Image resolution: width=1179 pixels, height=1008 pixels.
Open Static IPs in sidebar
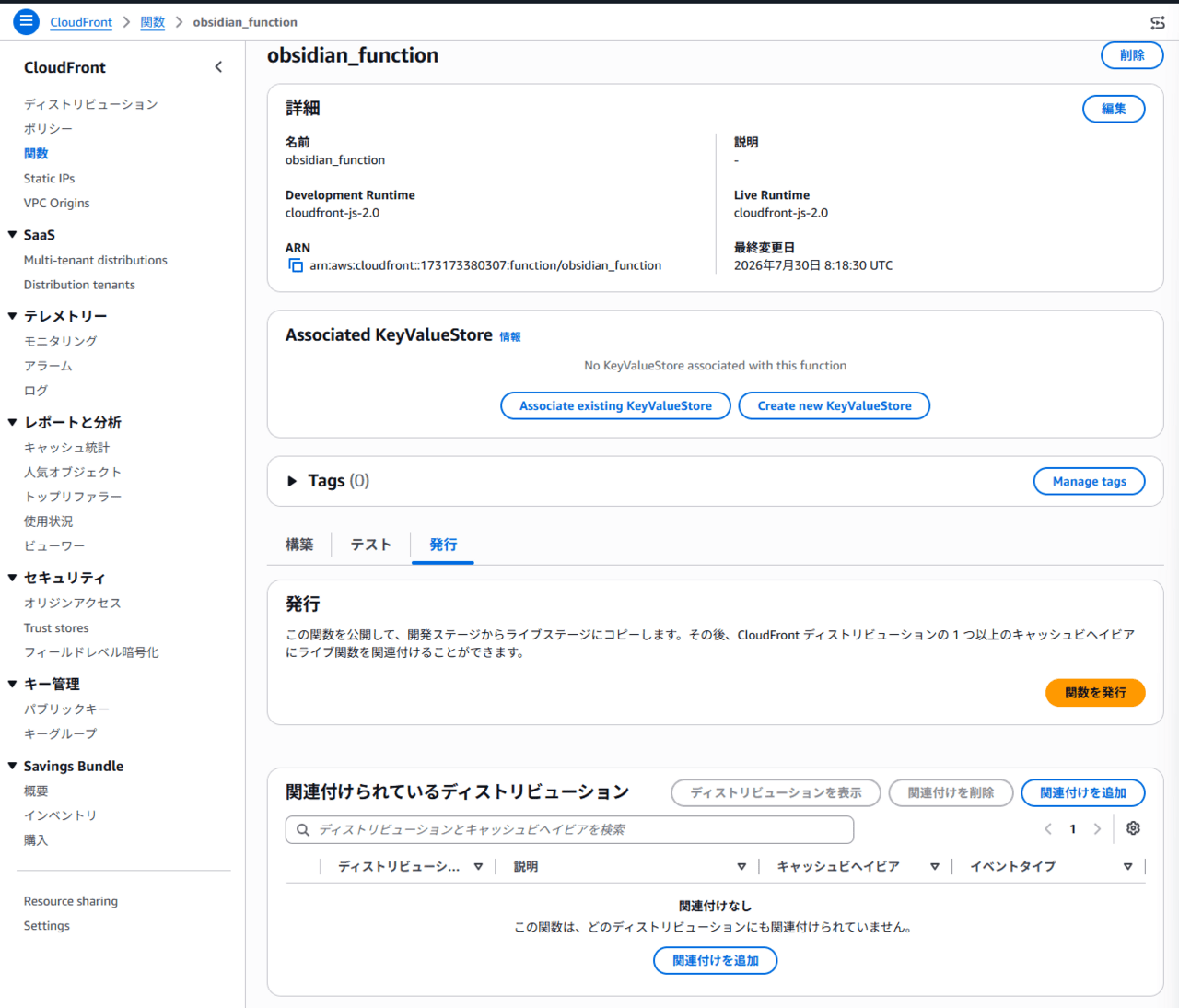pos(50,179)
